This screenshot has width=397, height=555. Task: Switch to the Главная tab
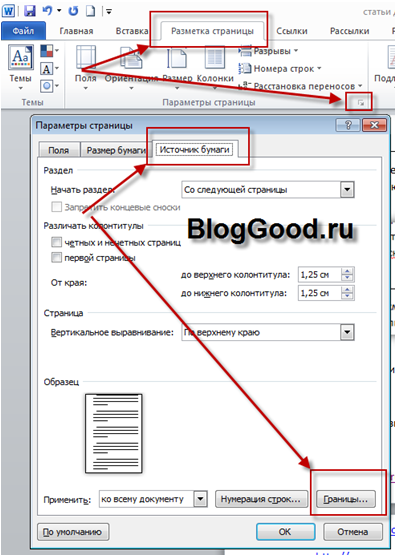coord(76,31)
